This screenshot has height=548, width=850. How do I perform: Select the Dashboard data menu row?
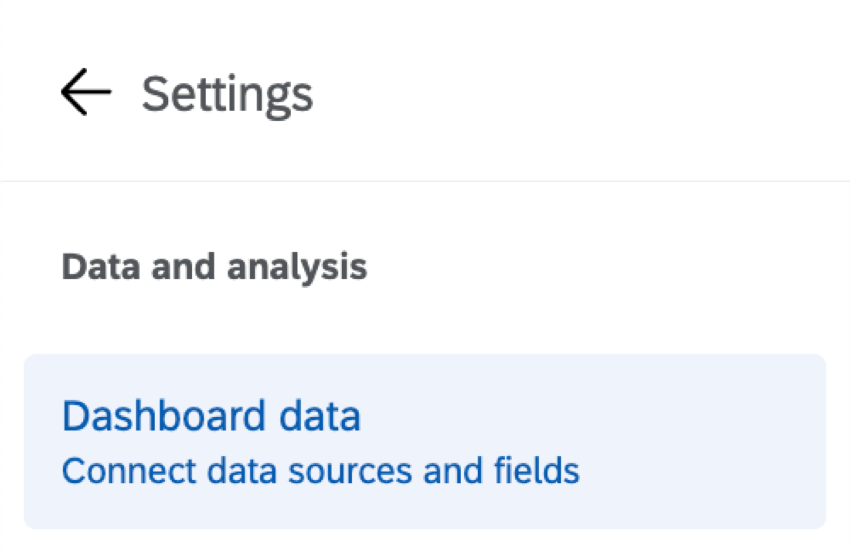click(424, 441)
